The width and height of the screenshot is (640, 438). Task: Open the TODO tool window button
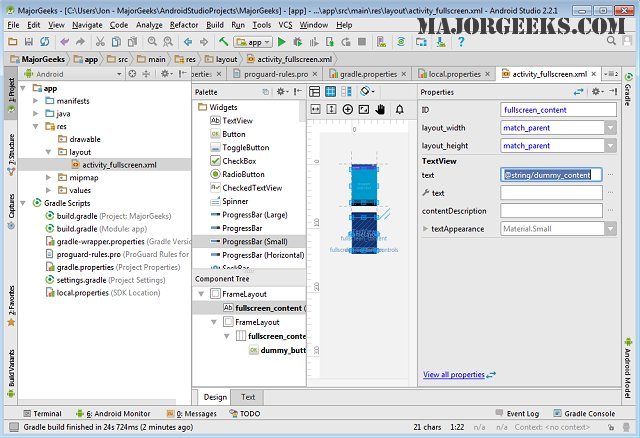[x=245, y=414]
